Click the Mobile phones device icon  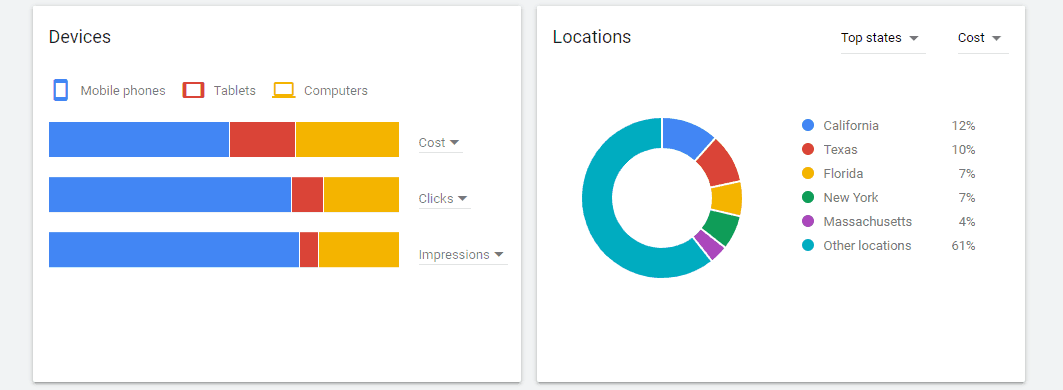[x=60, y=90]
